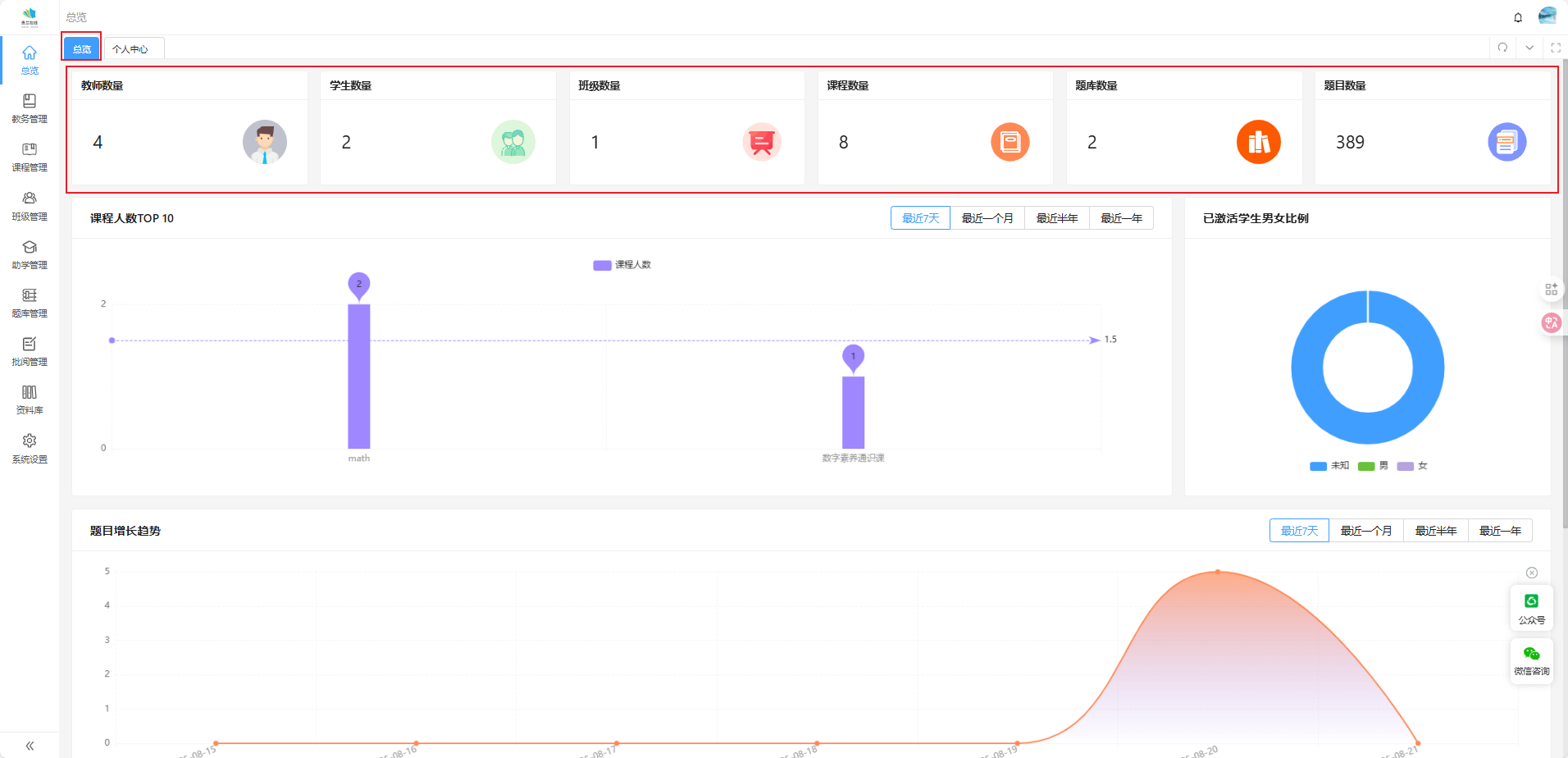Toggle 男 legend in gender chart
Image resolution: width=1568 pixels, height=758 pixels.
pos(1373,466)
